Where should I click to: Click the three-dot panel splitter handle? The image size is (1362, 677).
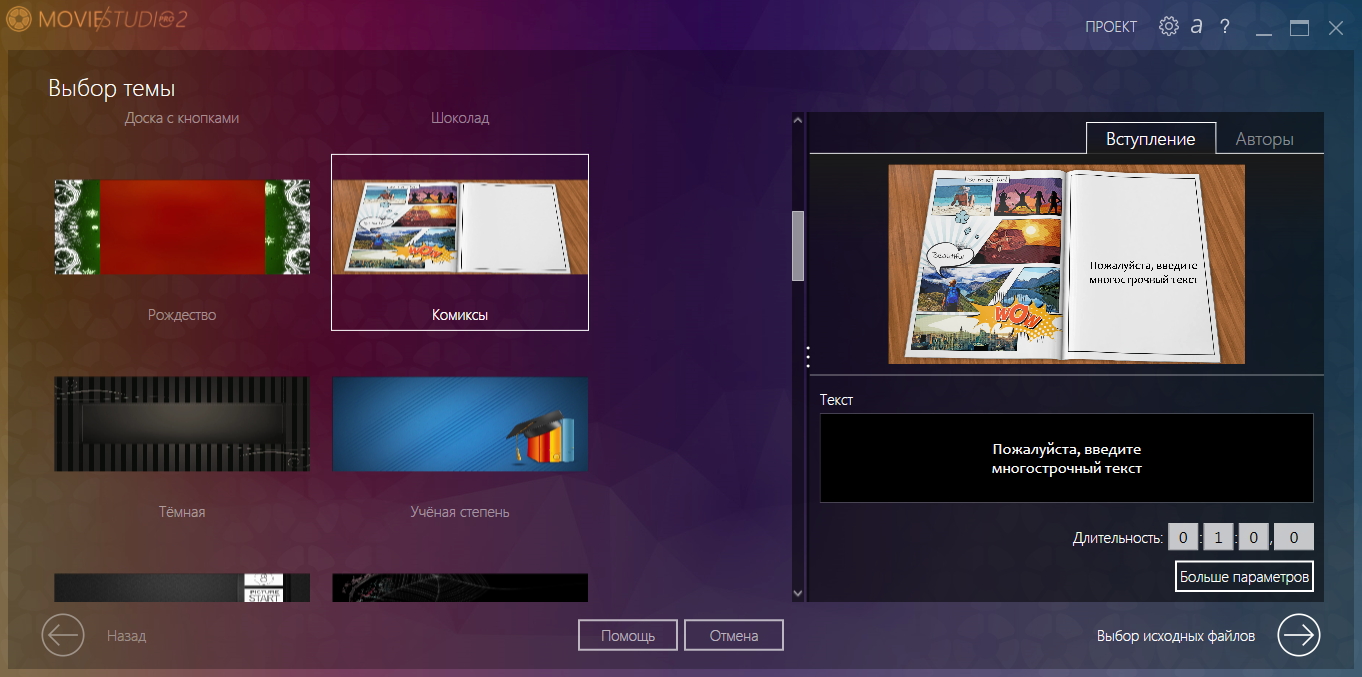(x=808, y=357)
